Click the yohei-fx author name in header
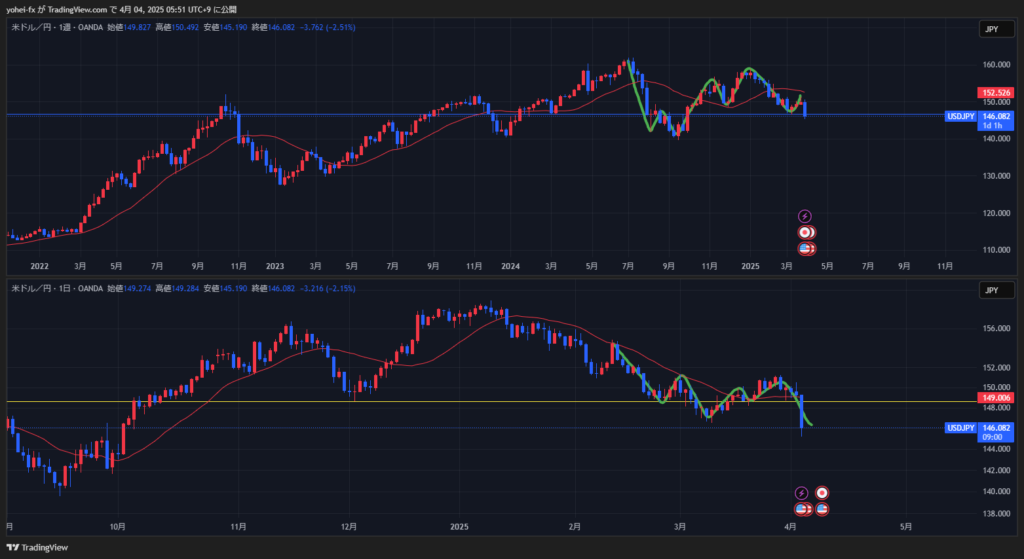Screen dimensions: 1024x559 [x=23, y=9]
